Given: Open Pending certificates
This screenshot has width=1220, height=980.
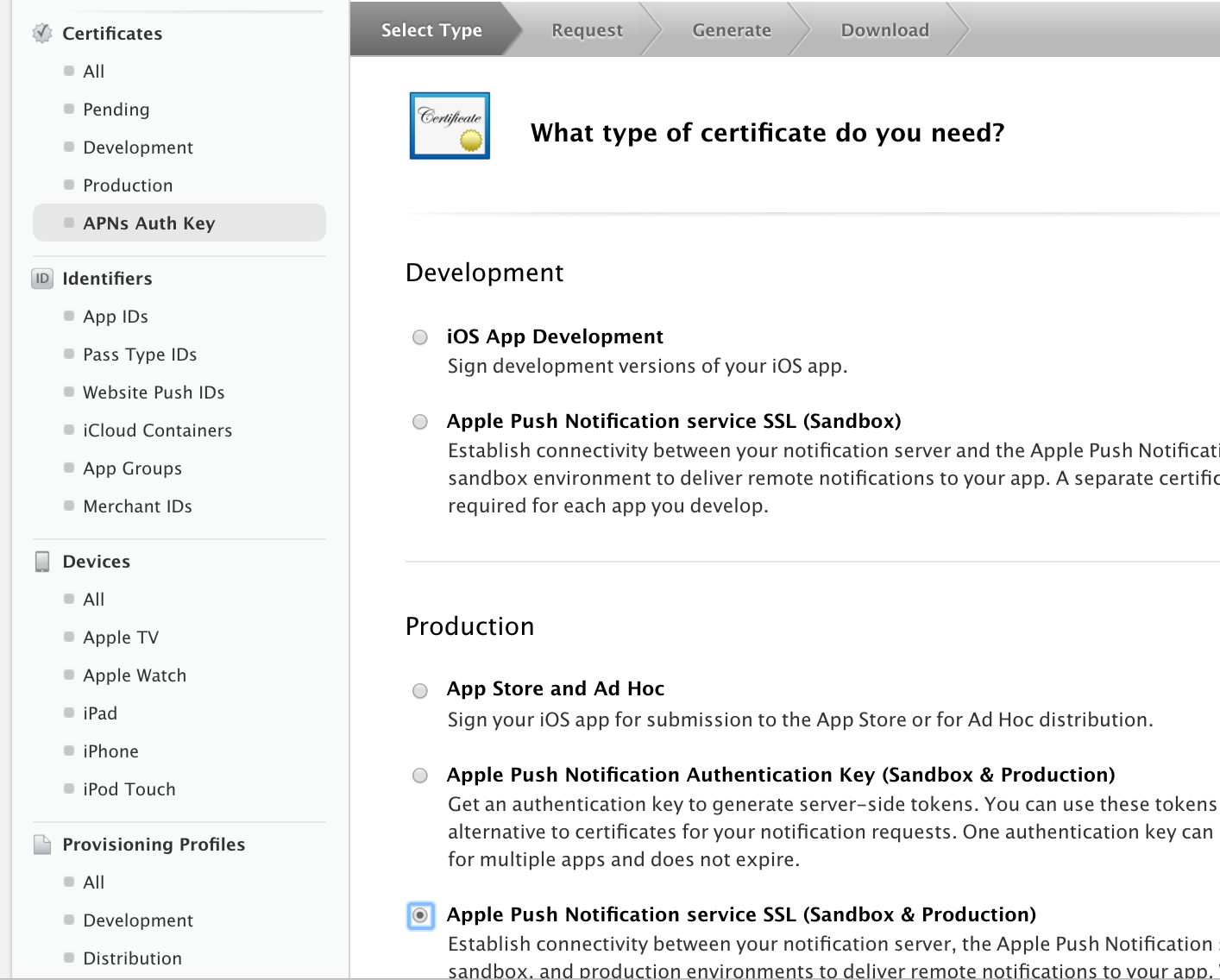Looking at the screenshot, I should pyautogui.click(x=116, y=110).
